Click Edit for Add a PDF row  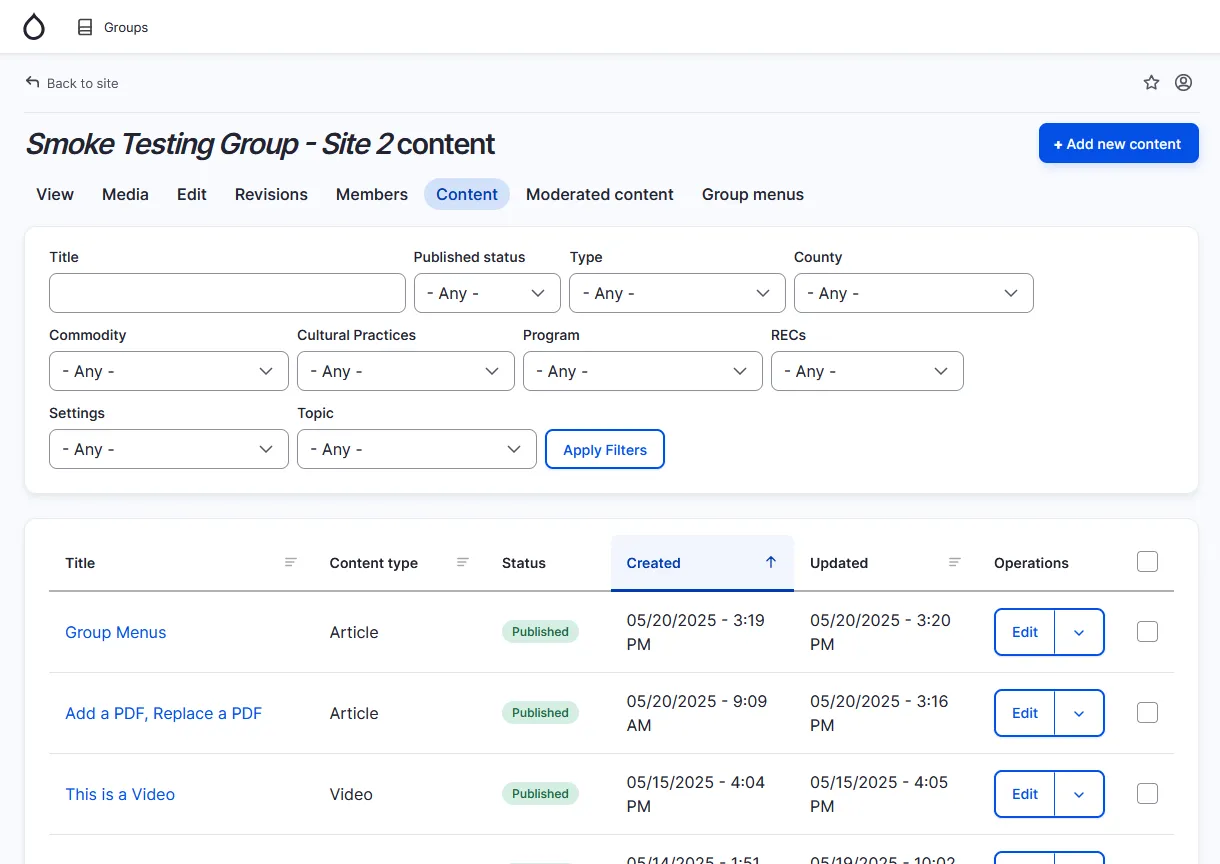1025,713
